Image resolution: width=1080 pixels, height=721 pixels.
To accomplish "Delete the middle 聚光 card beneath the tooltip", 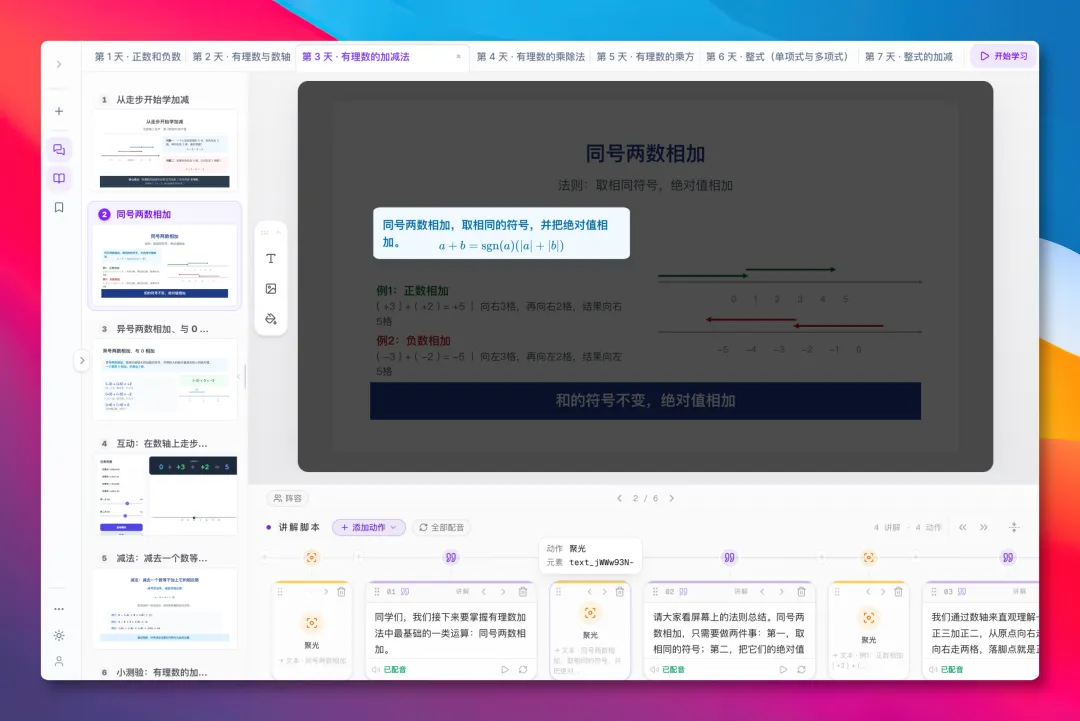I will click(x=620, y=592).
